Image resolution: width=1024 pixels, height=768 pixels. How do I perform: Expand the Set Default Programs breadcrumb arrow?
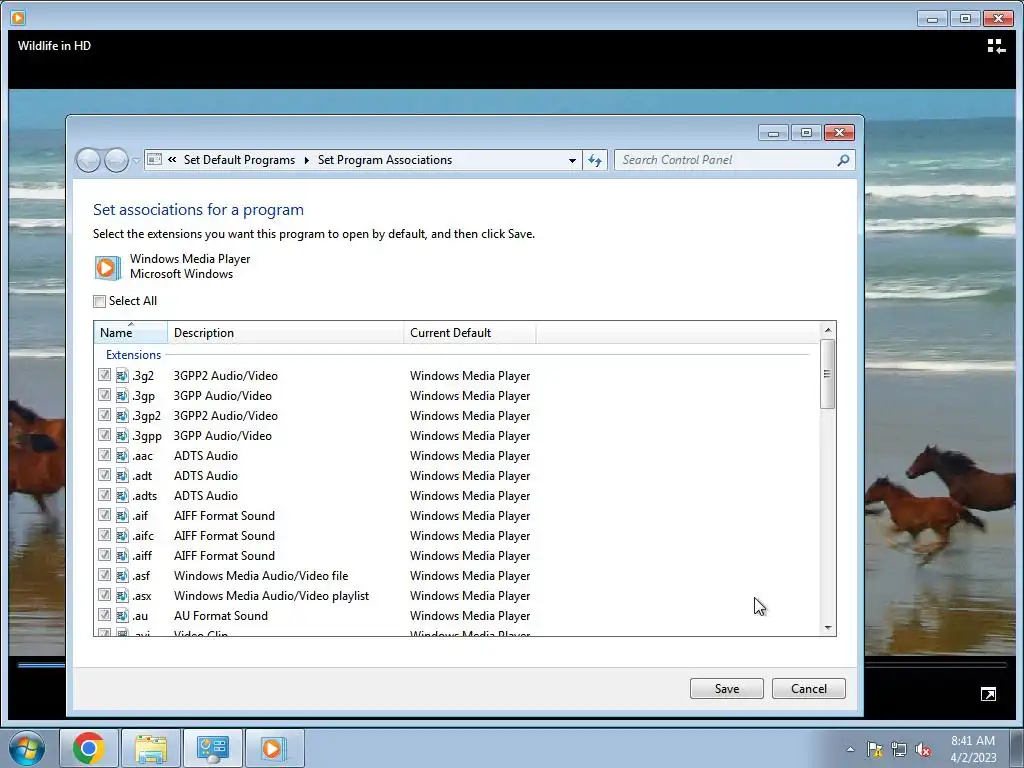[306, 161]
